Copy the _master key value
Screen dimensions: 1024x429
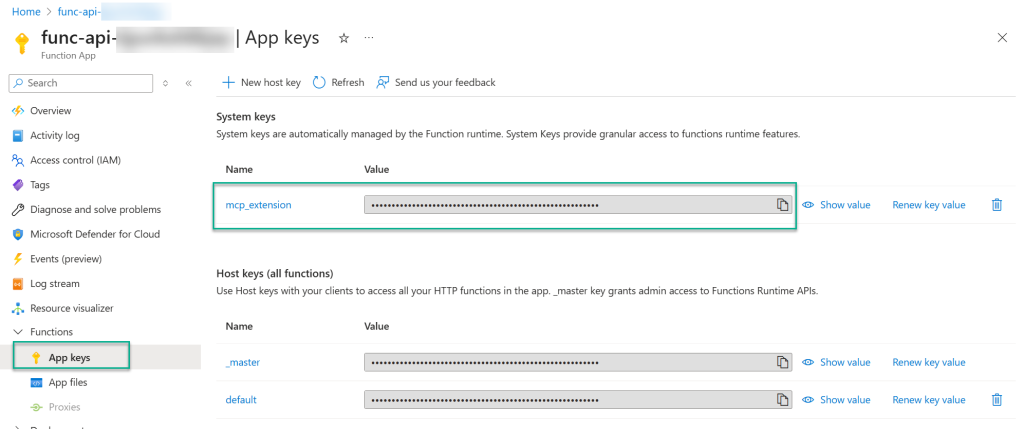point(782,362)
